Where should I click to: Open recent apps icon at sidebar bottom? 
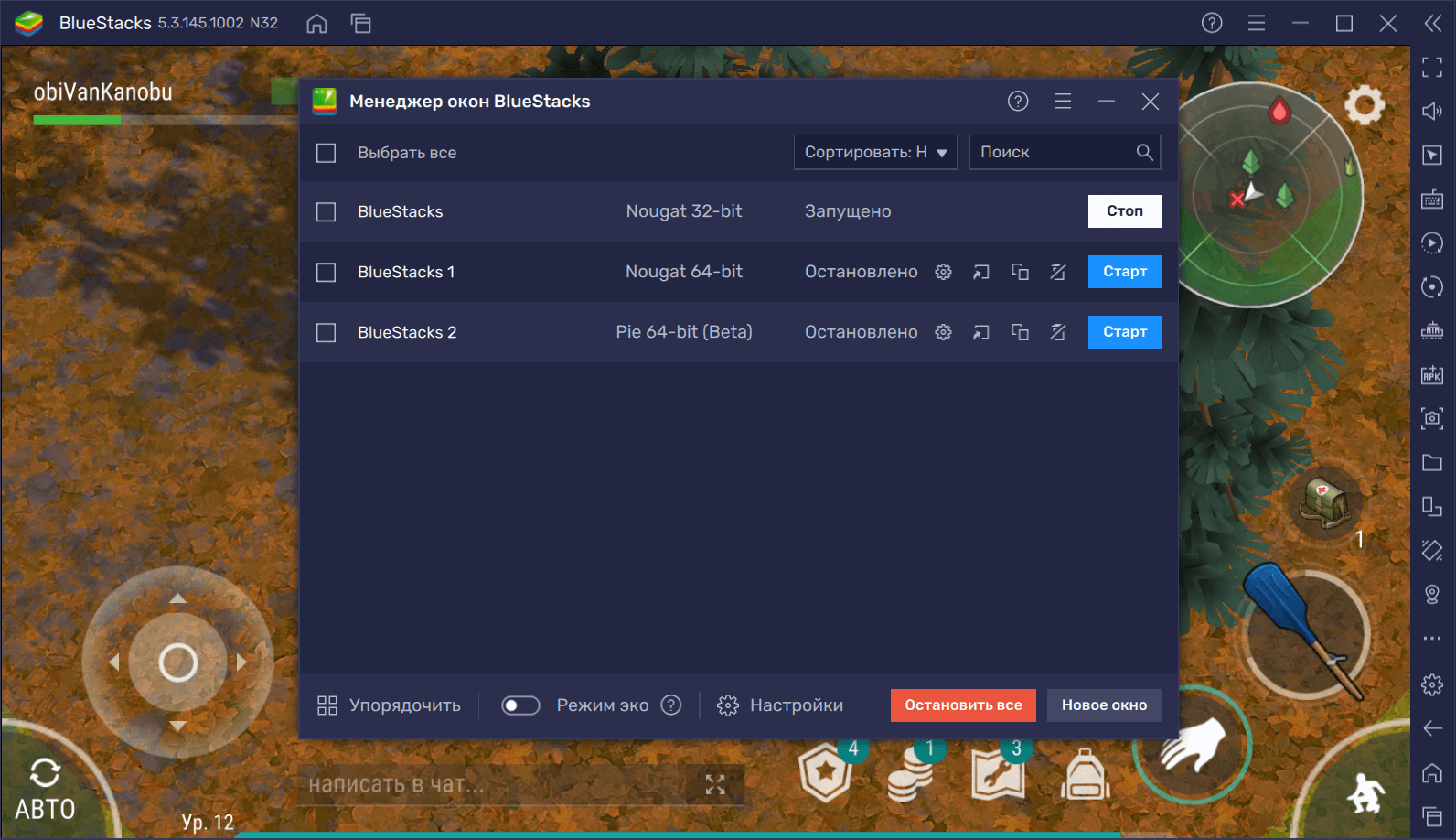tap(1432, 816)
